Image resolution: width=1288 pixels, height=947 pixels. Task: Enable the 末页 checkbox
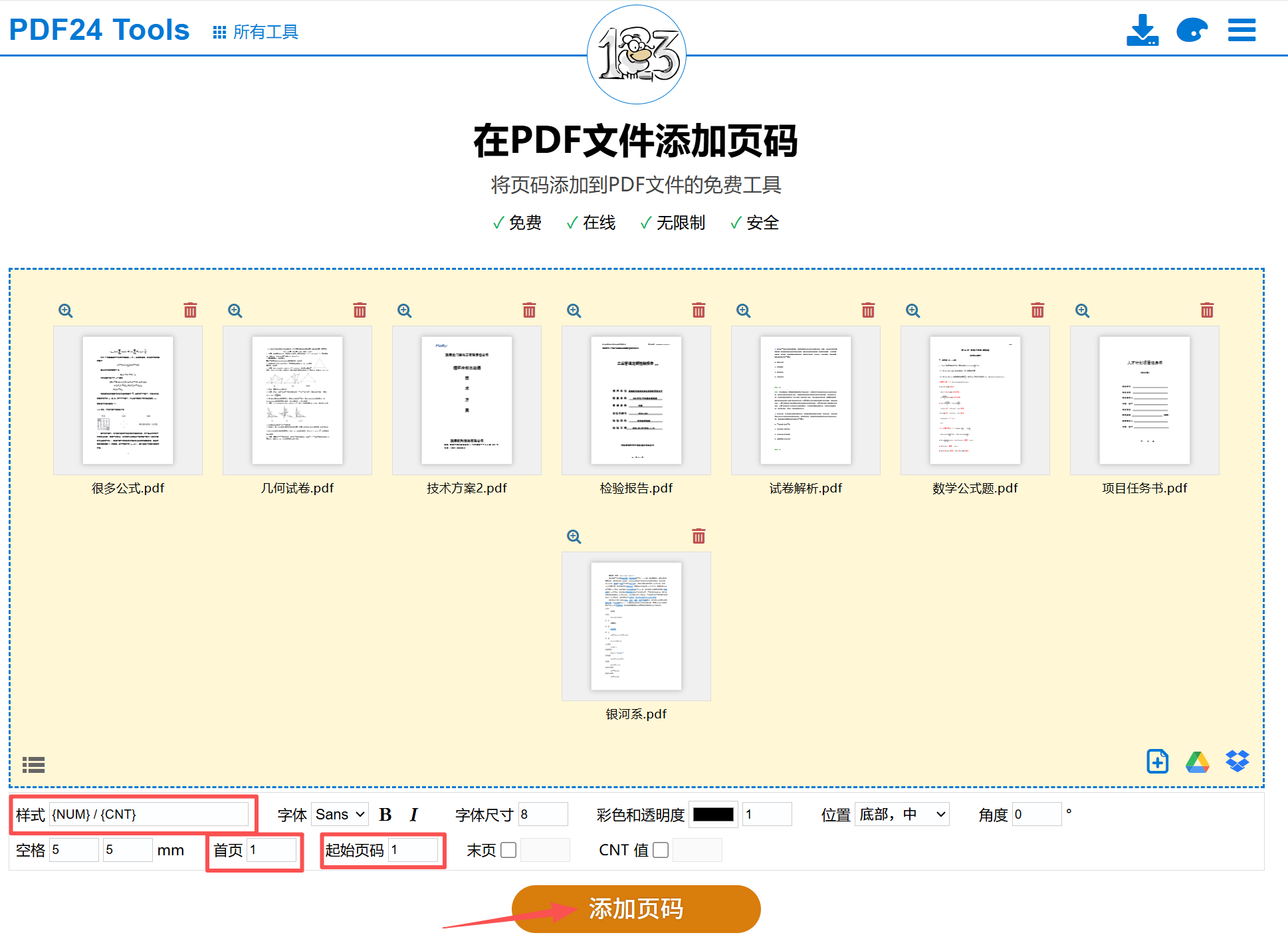[x=508, y=849]
